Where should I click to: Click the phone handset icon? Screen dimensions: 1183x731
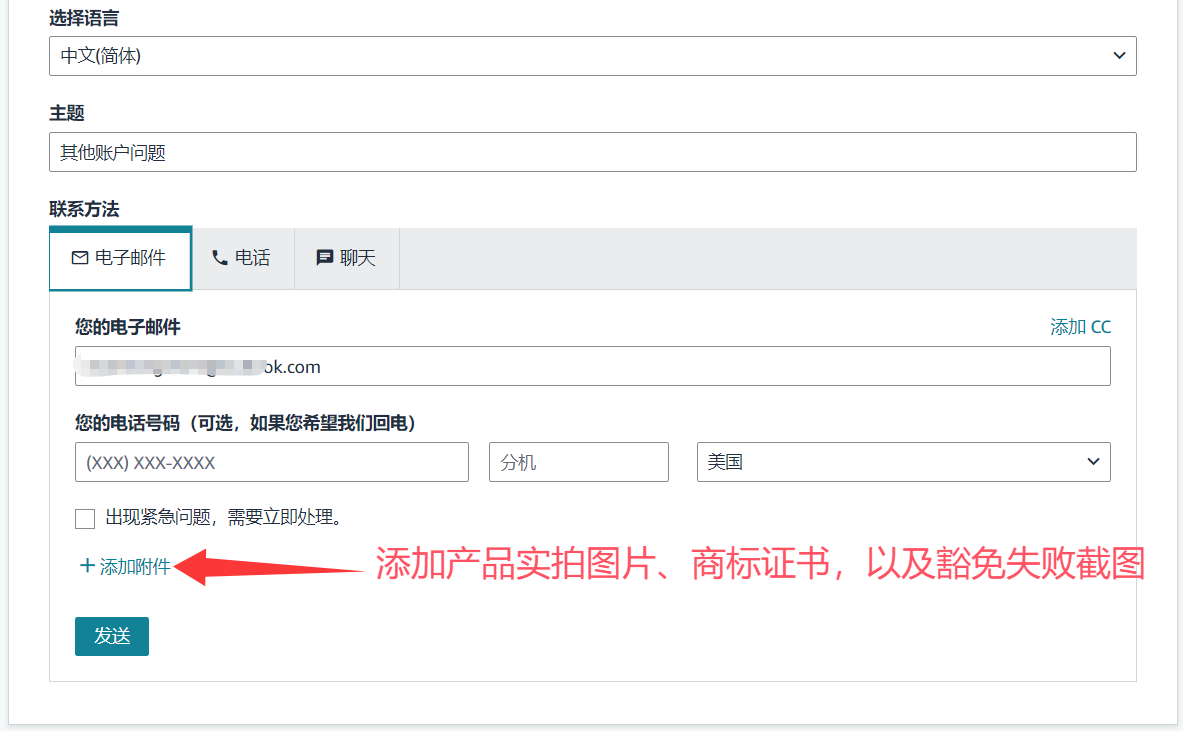tap(220, 258)
